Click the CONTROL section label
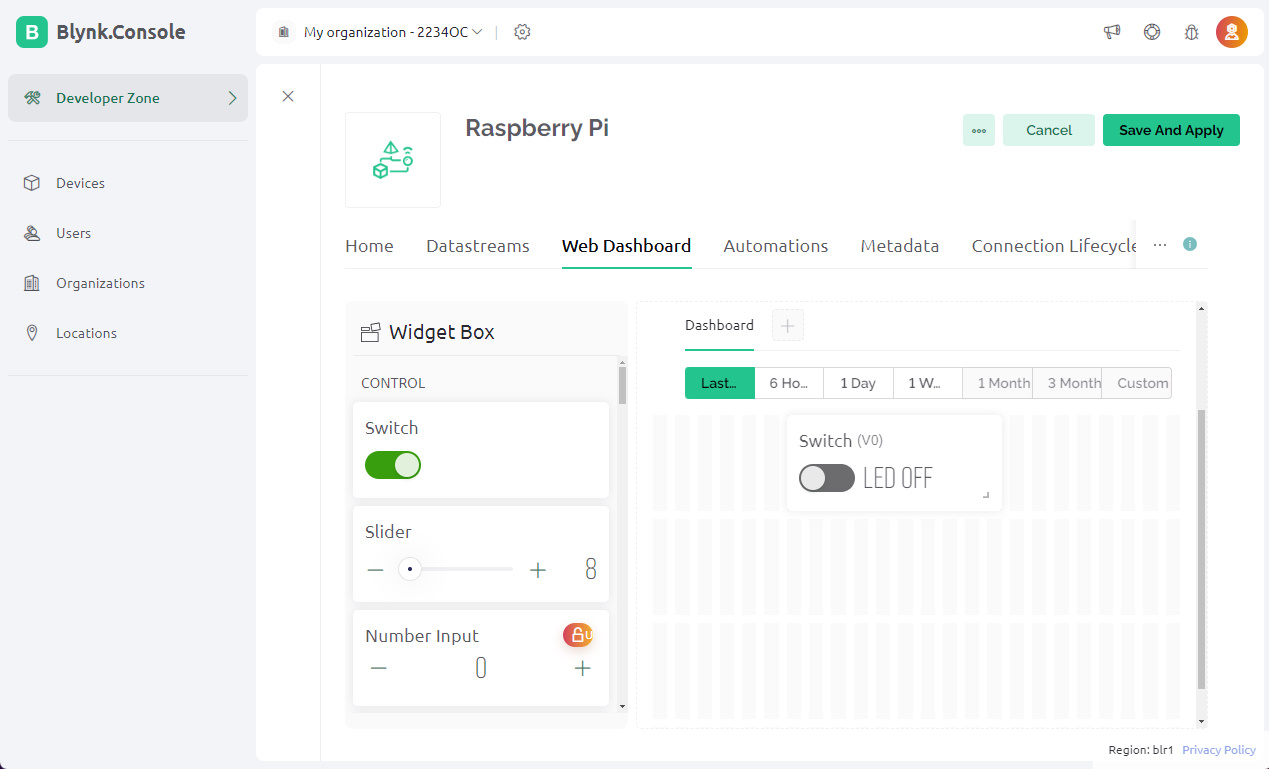This screenshot has width=1269, height=769. (x=393, y=383)
